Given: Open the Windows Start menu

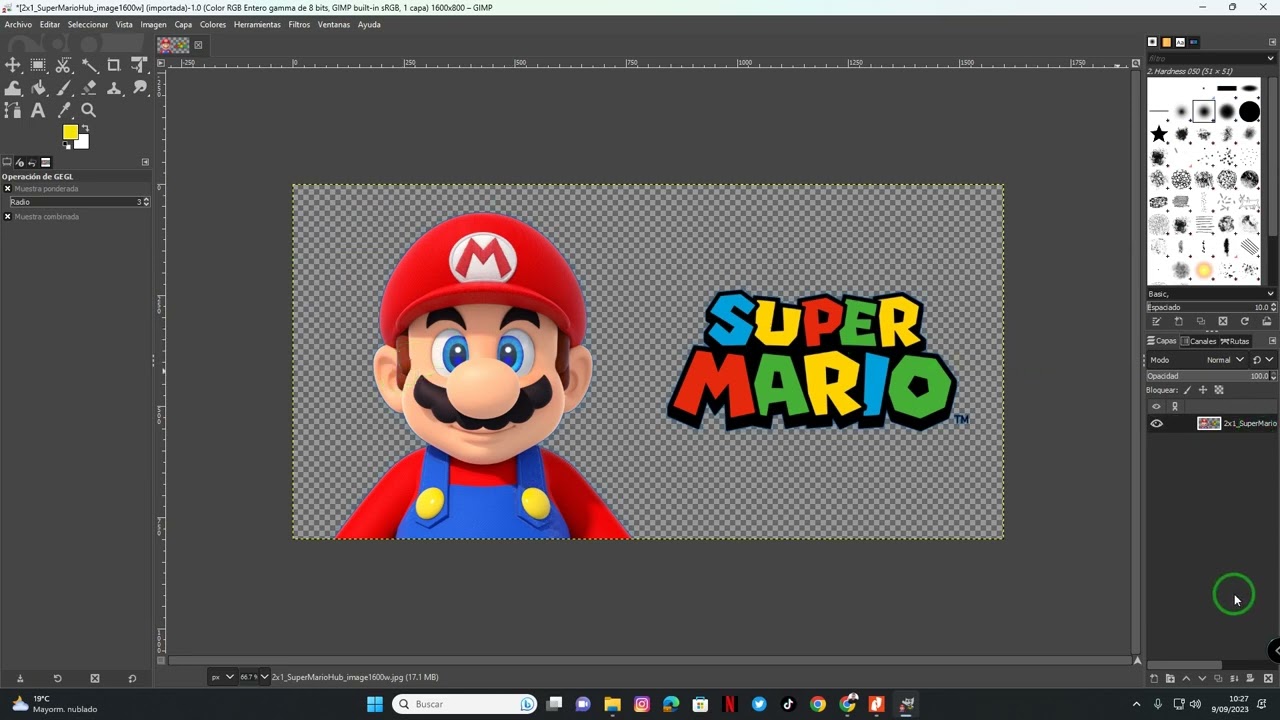Looking at the screenshot, I should tap(375, 704).
